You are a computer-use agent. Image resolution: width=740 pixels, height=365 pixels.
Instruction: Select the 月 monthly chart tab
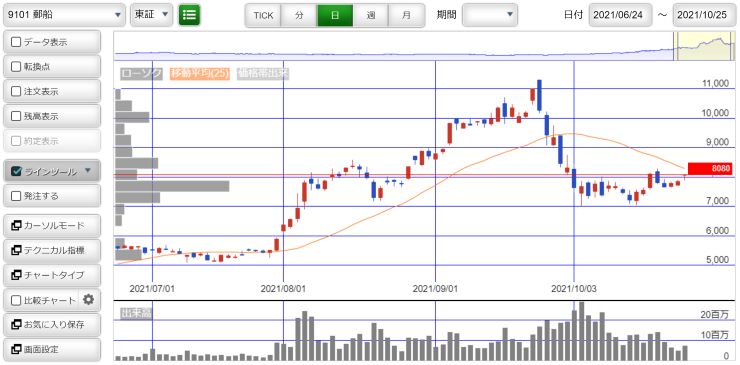click(x=407, y=16)
